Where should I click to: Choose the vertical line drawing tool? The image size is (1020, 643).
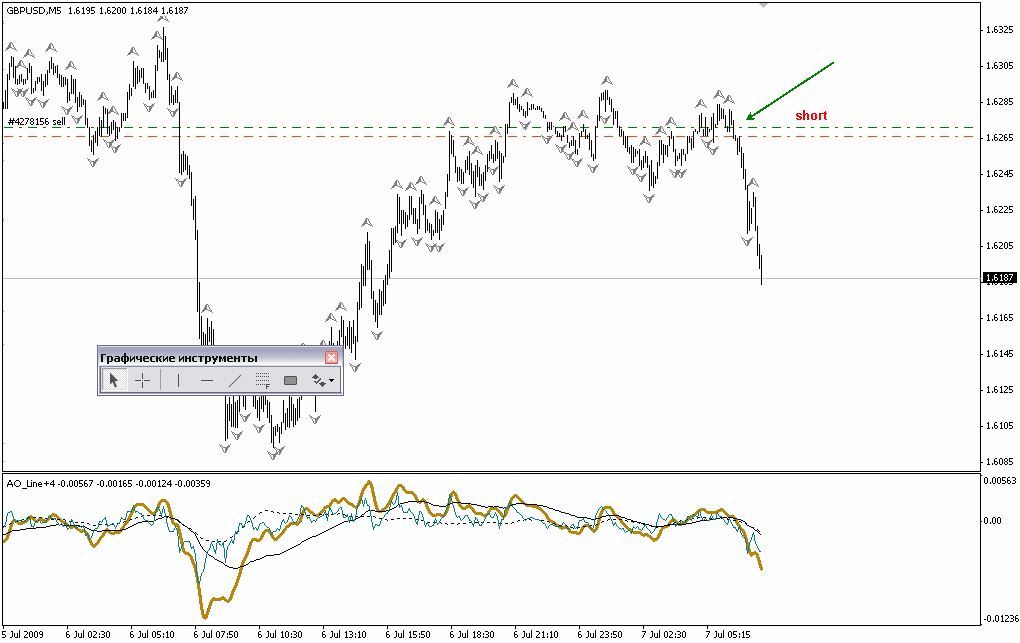click(x=178, y=380)
